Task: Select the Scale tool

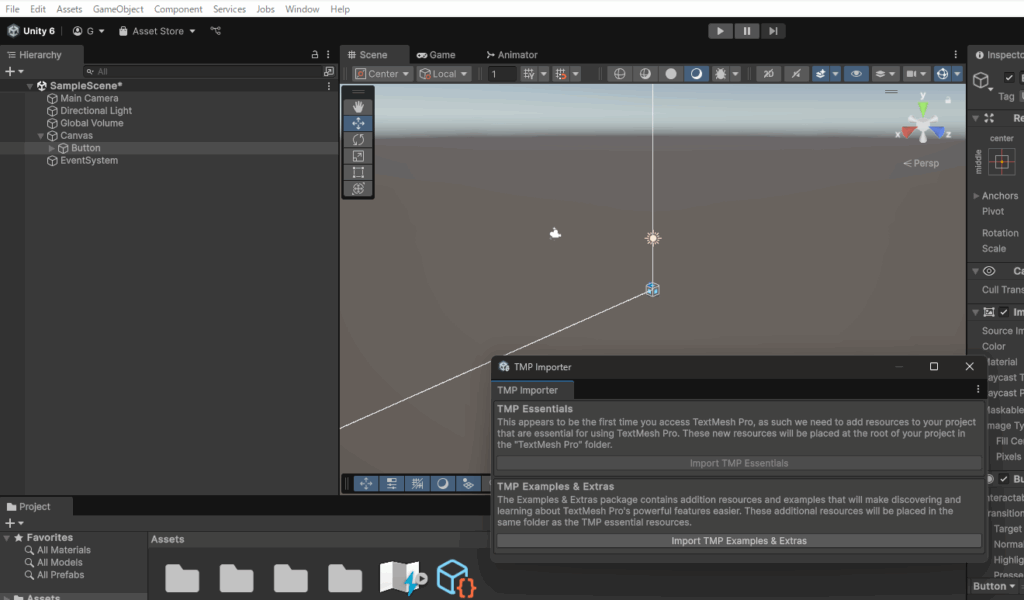Action: 358,156
